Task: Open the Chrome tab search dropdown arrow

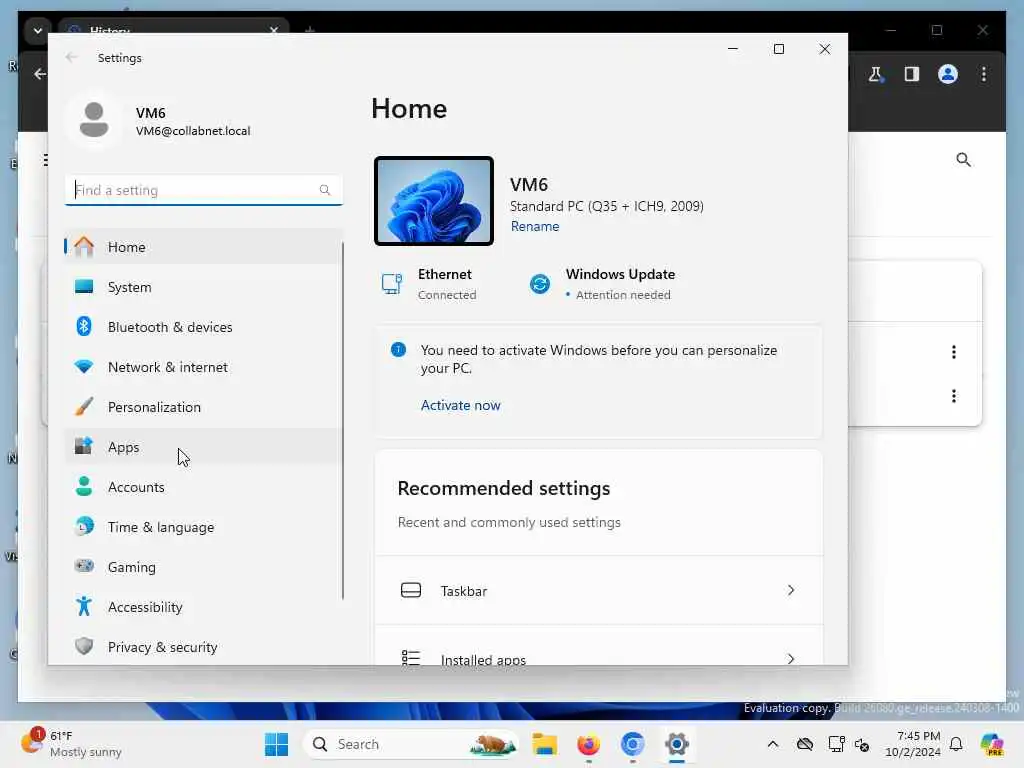Action: (x=38, y=31)
